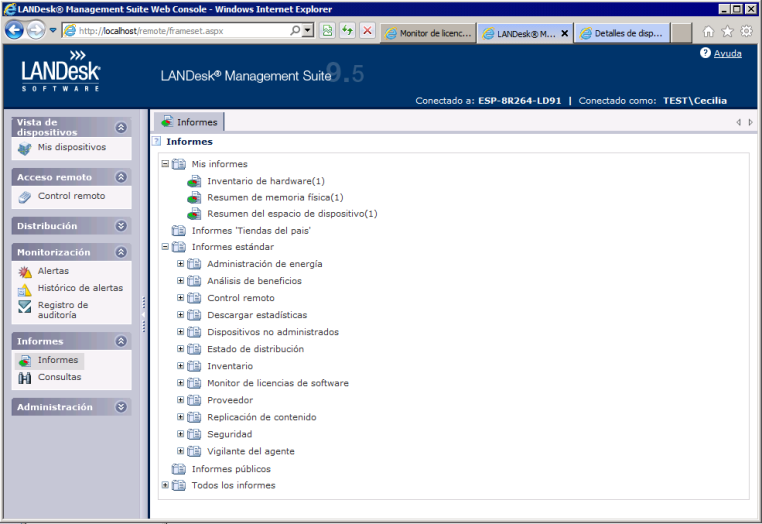This screenshot has width=762, height=524.
Task: Open the Alertas icon under Monitorización
Action: tap(24, 272)
